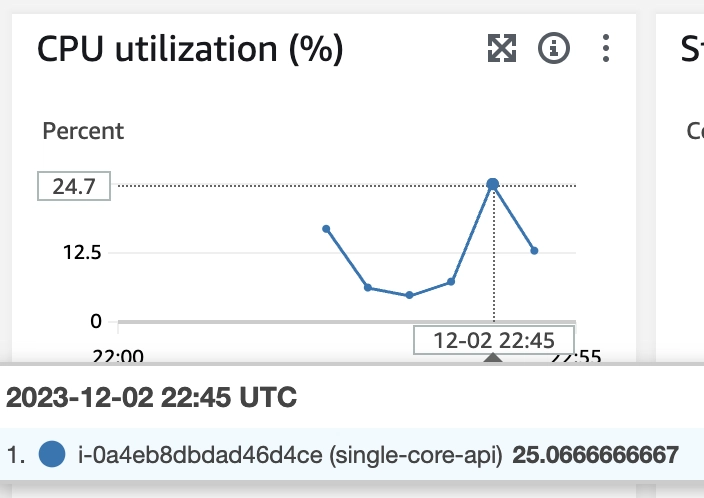The width and height of the screenshot is (704, 498).
Task: Click the Percent axis label
Action: [x=83, y=131]
